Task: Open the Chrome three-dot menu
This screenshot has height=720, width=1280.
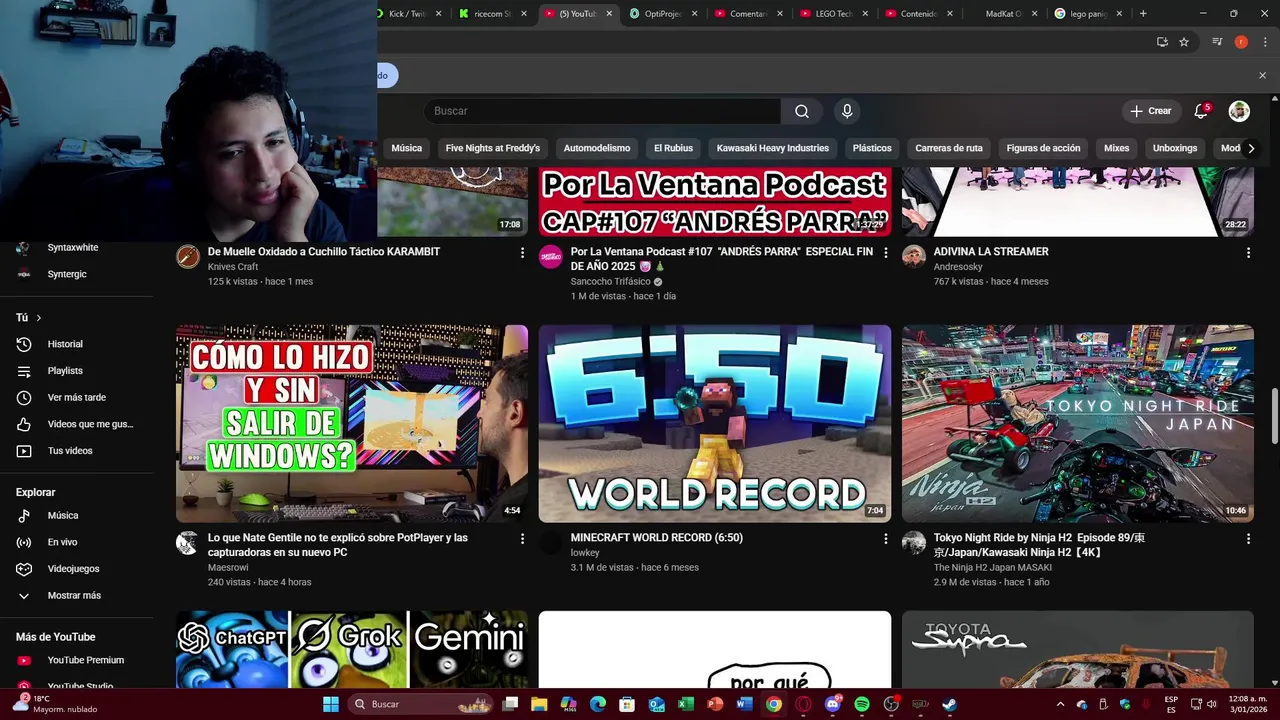Action: coord(1264,42)
